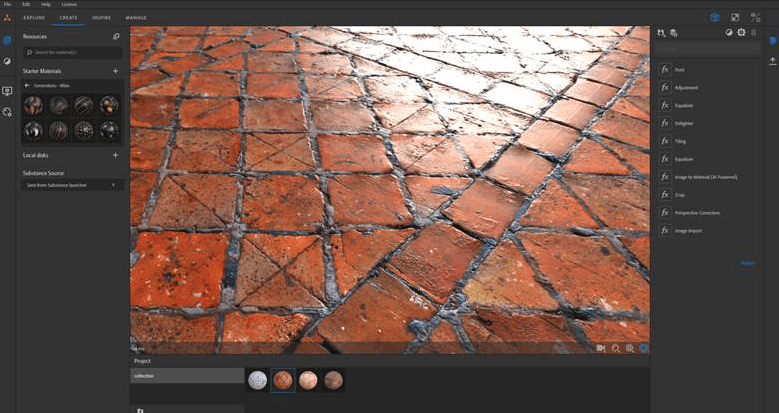
Task: Open the License menu
Action: [69, 4]
